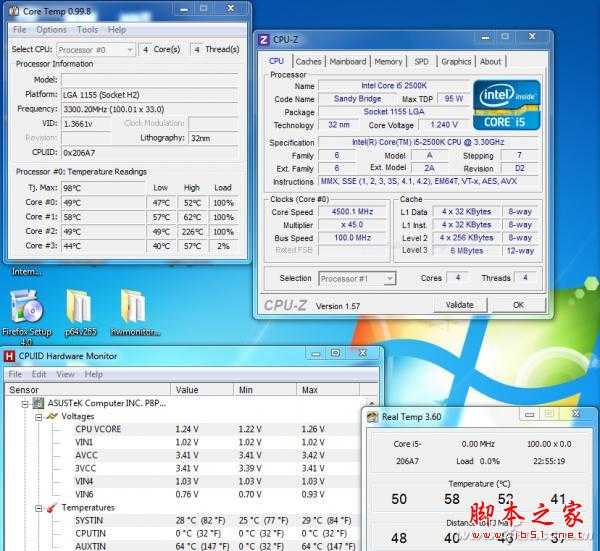Screen dimensions: 600x551
Task: Select the CPU VCORE row in sensor list
Action: click(x=97, y=429)
